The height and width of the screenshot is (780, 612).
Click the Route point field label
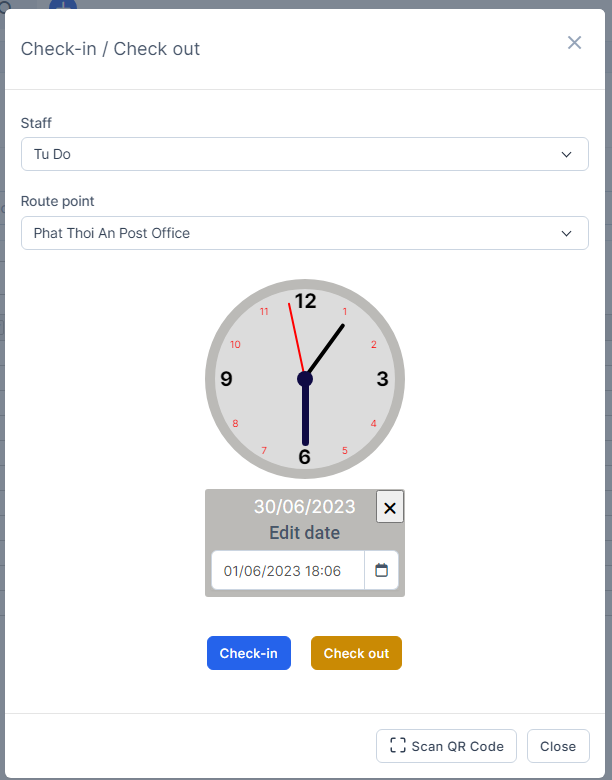point(58,201)
